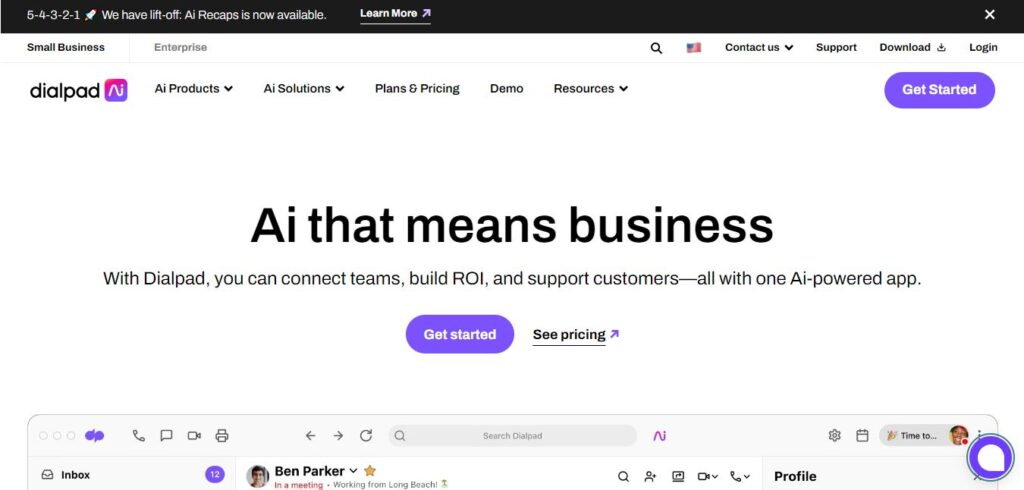The height and width of the screenshot is (490, 1024).
Task: Click the video camera icon in app toolbar
Action: click(x=194, y=436)
